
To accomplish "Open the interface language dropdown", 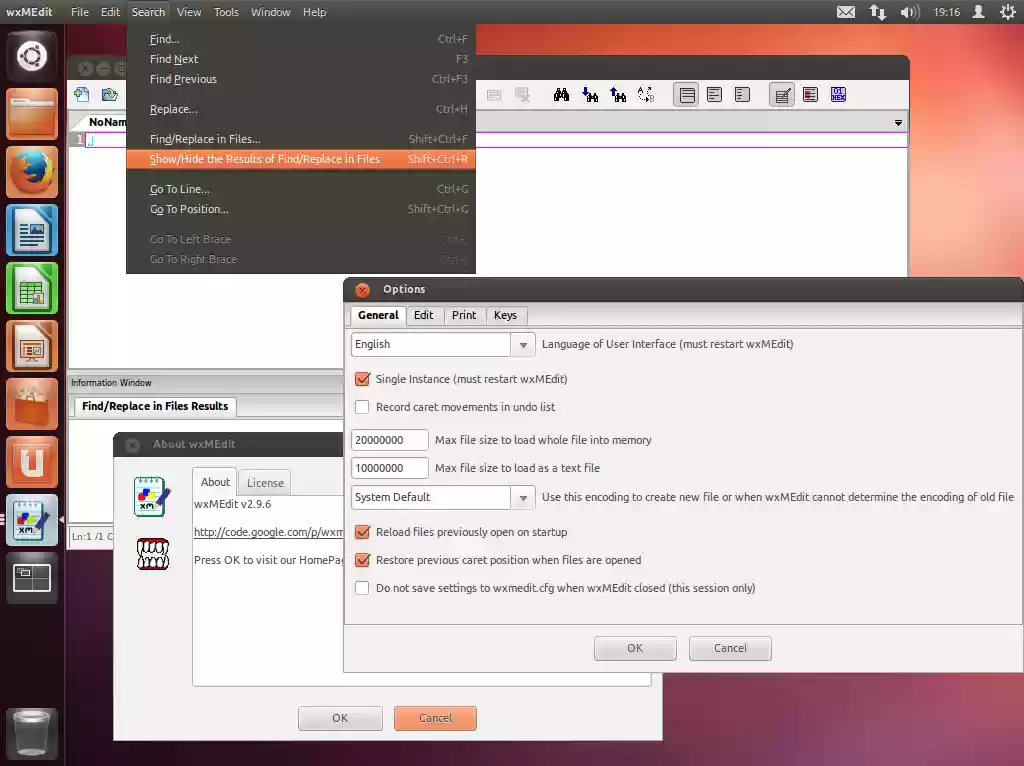I will pos(523,344).
